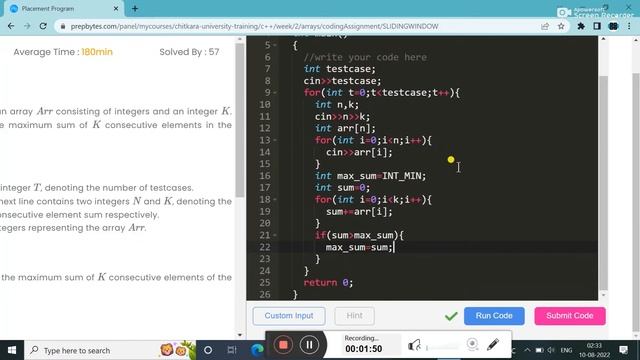Click the Hint button
Screen dimensions: 640x360
354,316
